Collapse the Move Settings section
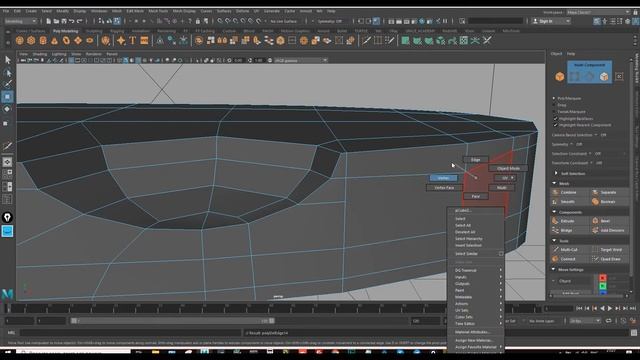This screenshot has height=360, width=640. coord(554,269)
